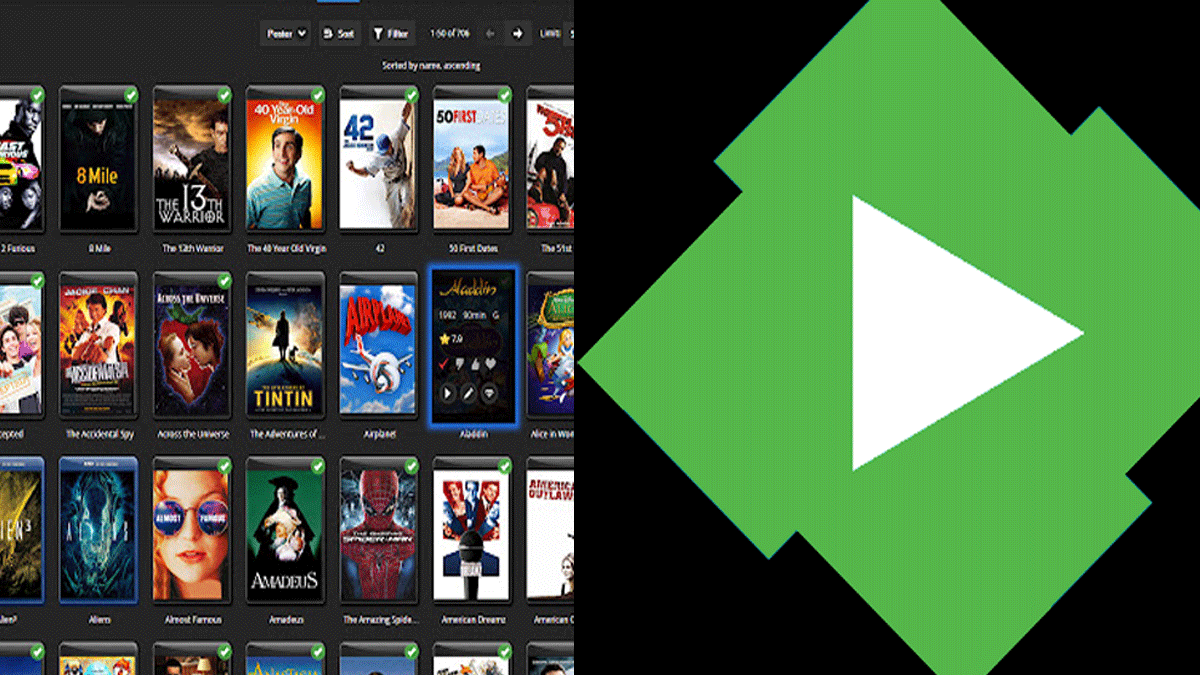Open The 13th Warrior poster

(x=192, y=160)
